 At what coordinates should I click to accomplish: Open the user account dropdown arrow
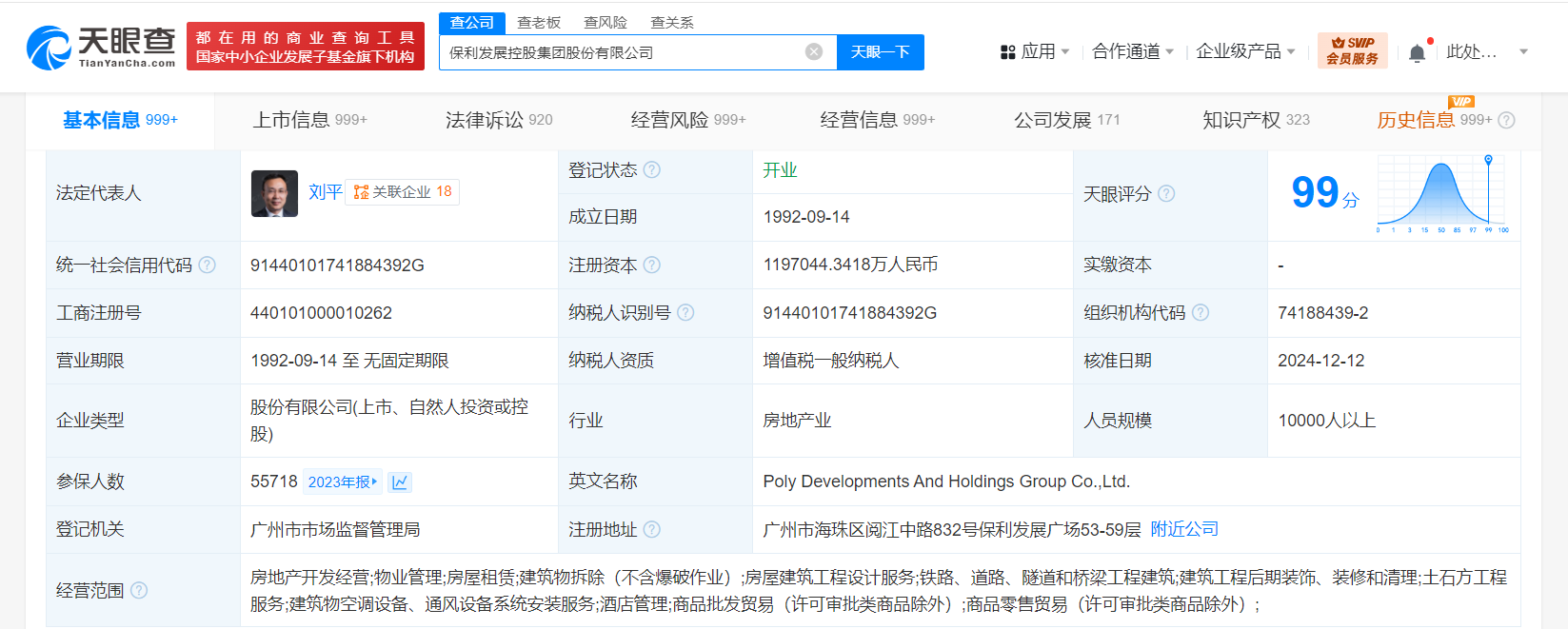(1523, 52)
